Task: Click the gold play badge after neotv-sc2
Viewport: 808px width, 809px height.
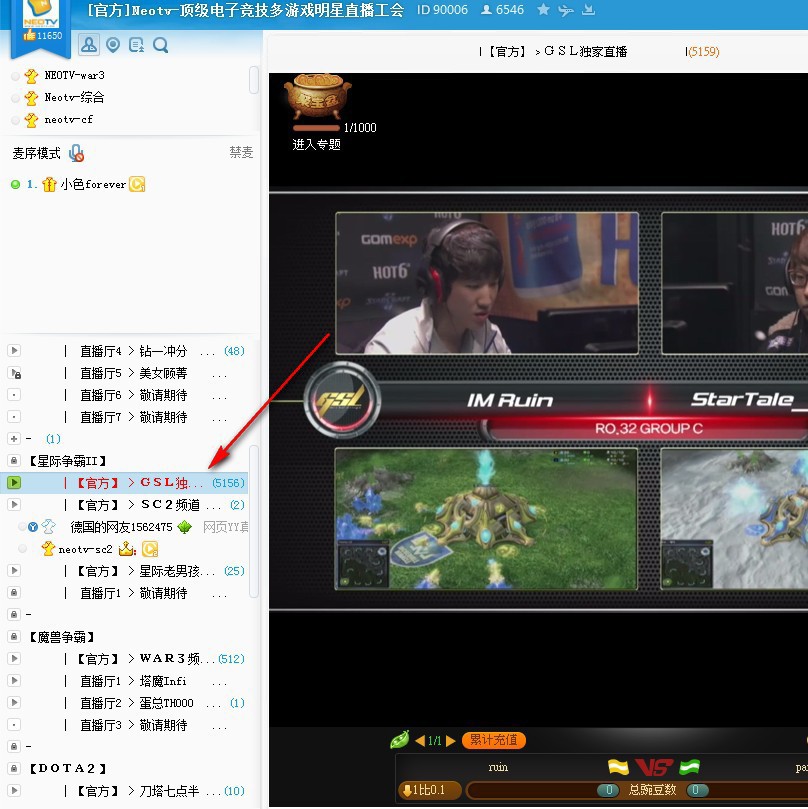Action: click(150, 549)
